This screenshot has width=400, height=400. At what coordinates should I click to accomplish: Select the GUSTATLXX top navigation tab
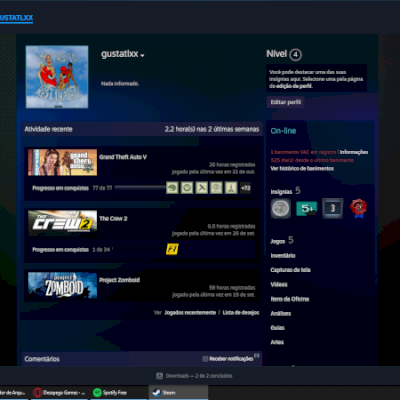(x=16, y=18)
